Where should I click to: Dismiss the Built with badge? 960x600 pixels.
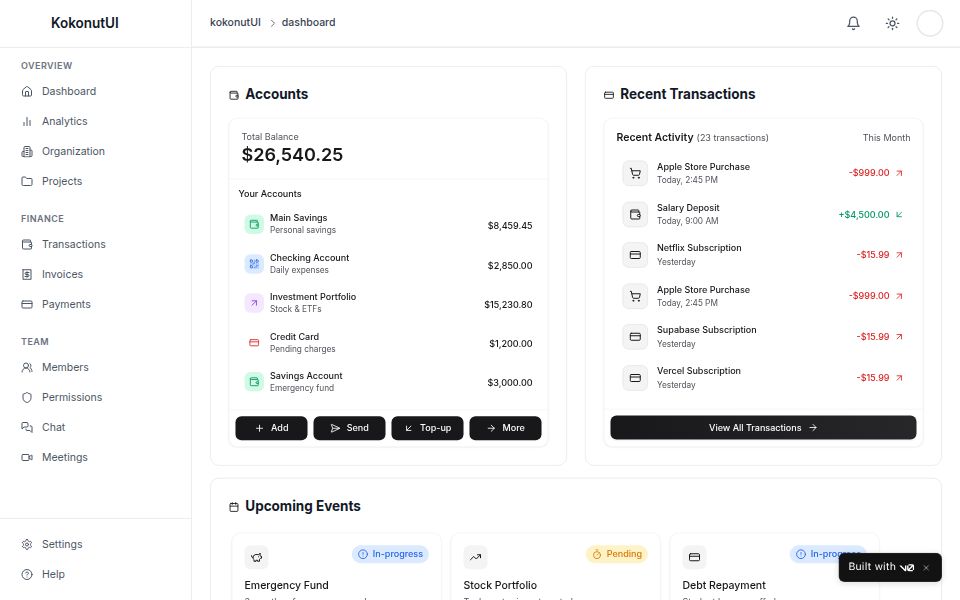[x=926, y=567]
